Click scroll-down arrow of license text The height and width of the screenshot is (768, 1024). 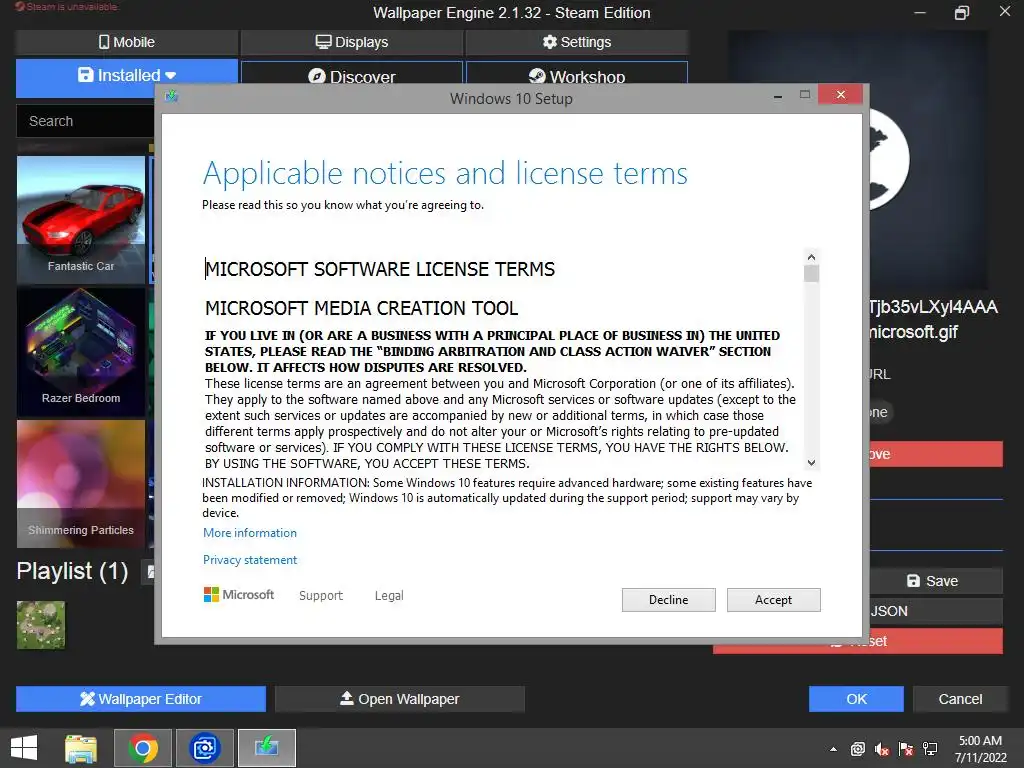coord(811,463)
